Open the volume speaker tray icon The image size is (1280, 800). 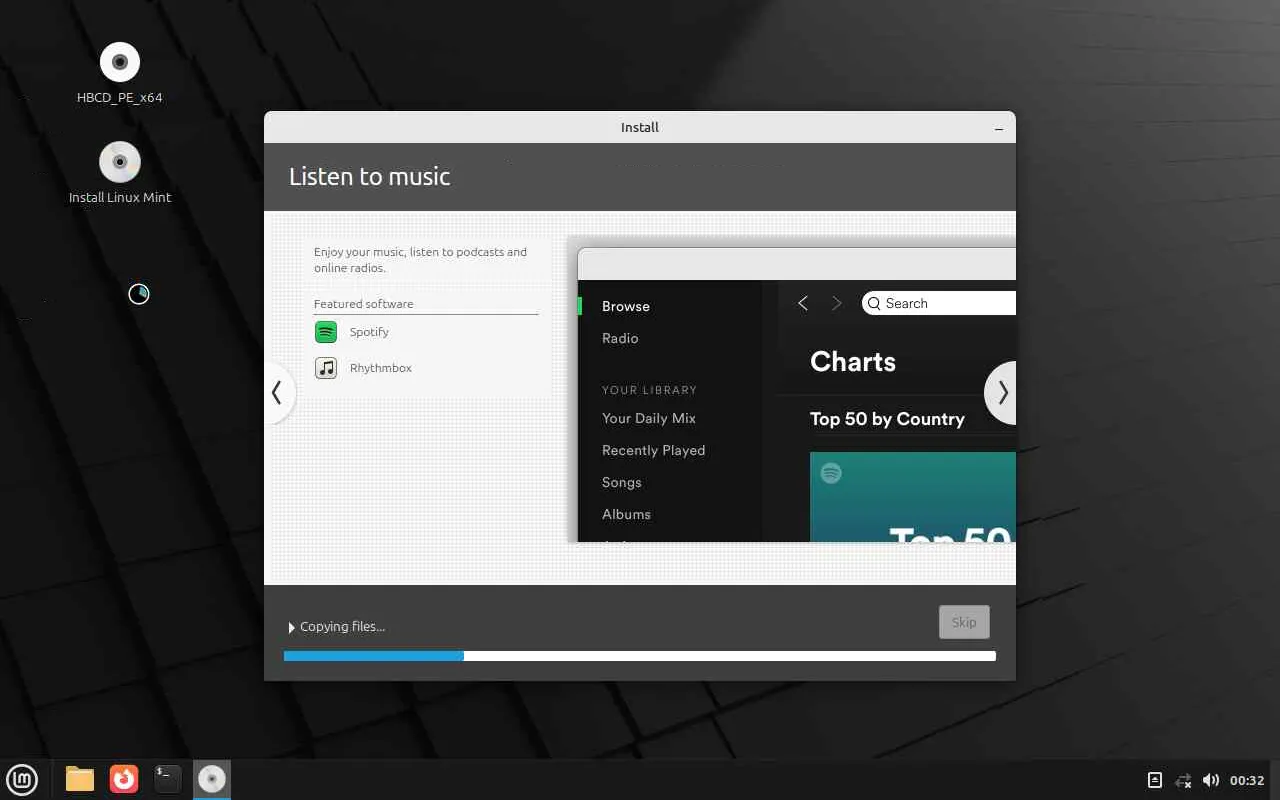coord(1211,780)
